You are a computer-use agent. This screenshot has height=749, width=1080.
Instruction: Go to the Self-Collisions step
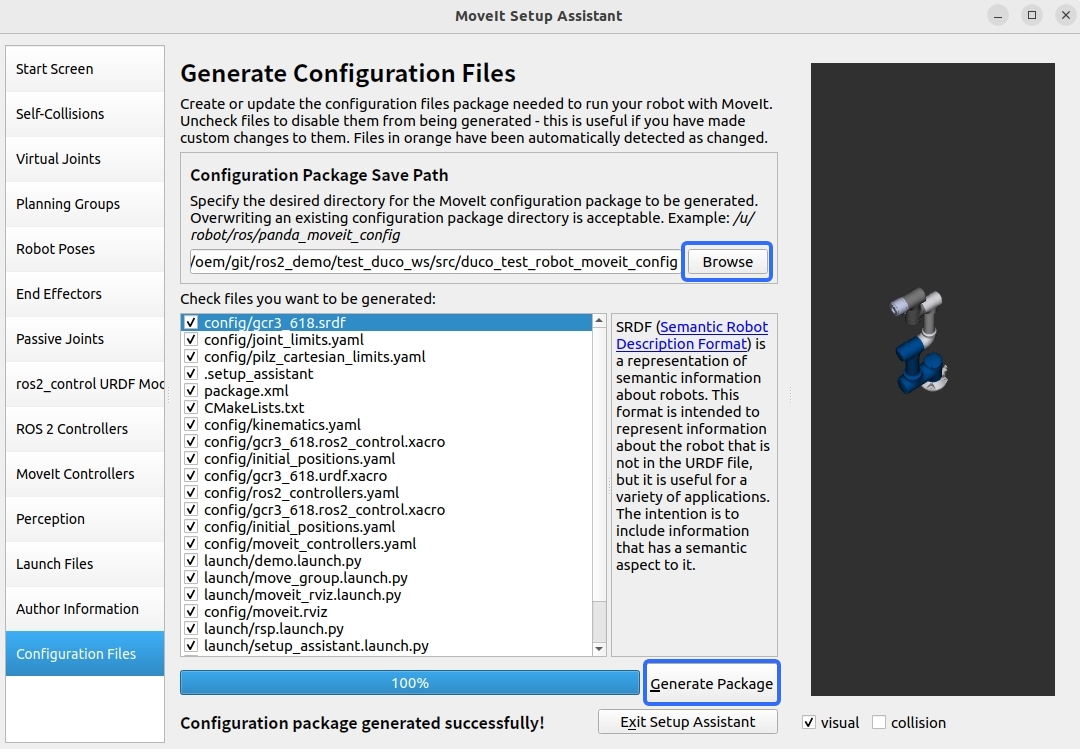[x=85, y=114]
